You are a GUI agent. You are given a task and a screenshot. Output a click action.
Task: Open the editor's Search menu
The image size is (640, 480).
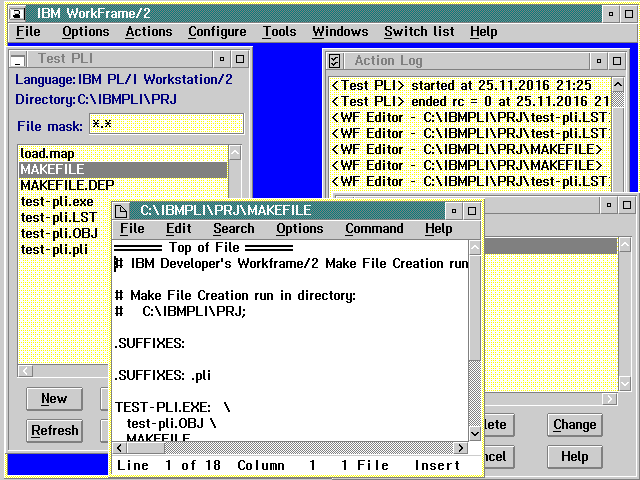(x=234, y=229)
